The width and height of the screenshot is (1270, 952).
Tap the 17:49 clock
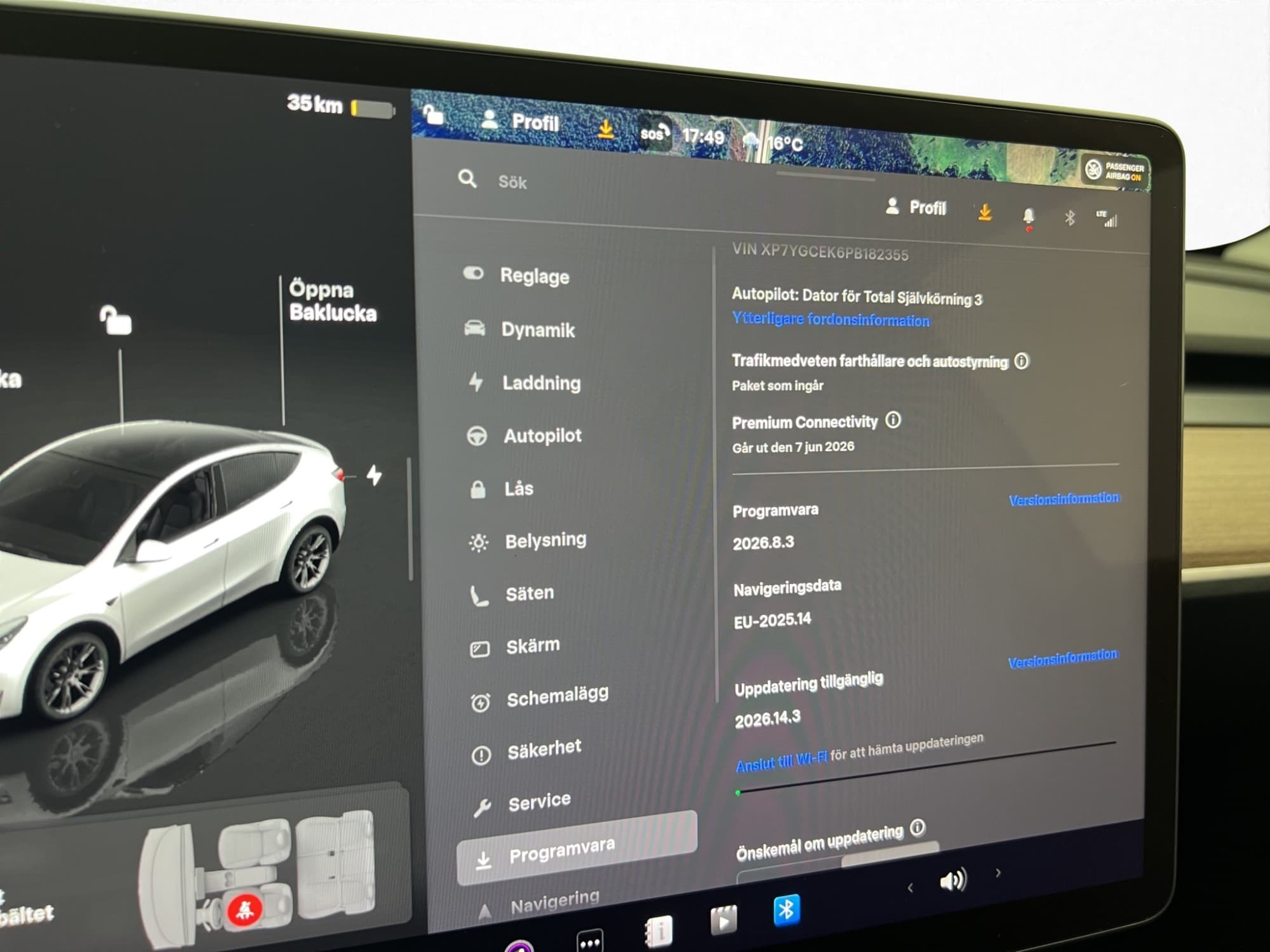(x=703, y=136)
